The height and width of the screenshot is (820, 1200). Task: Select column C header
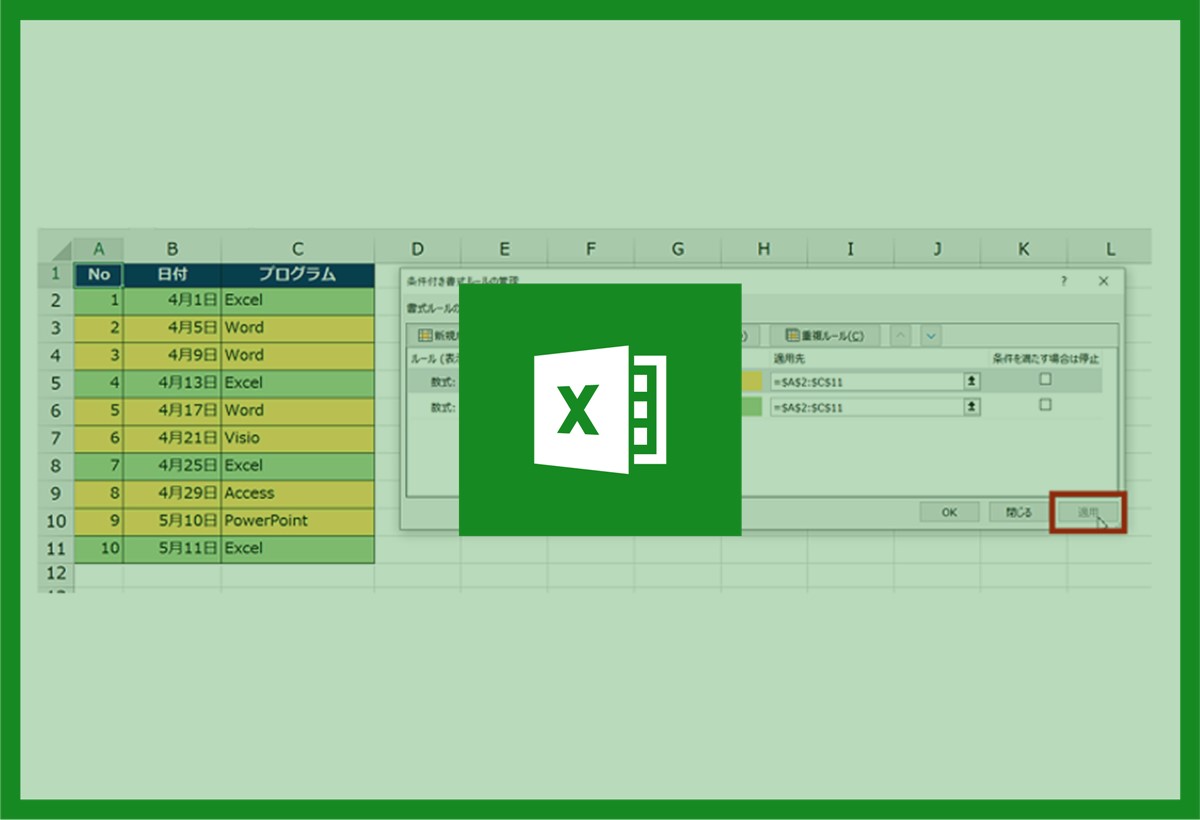pyautogui.click(x=297, y=249)
